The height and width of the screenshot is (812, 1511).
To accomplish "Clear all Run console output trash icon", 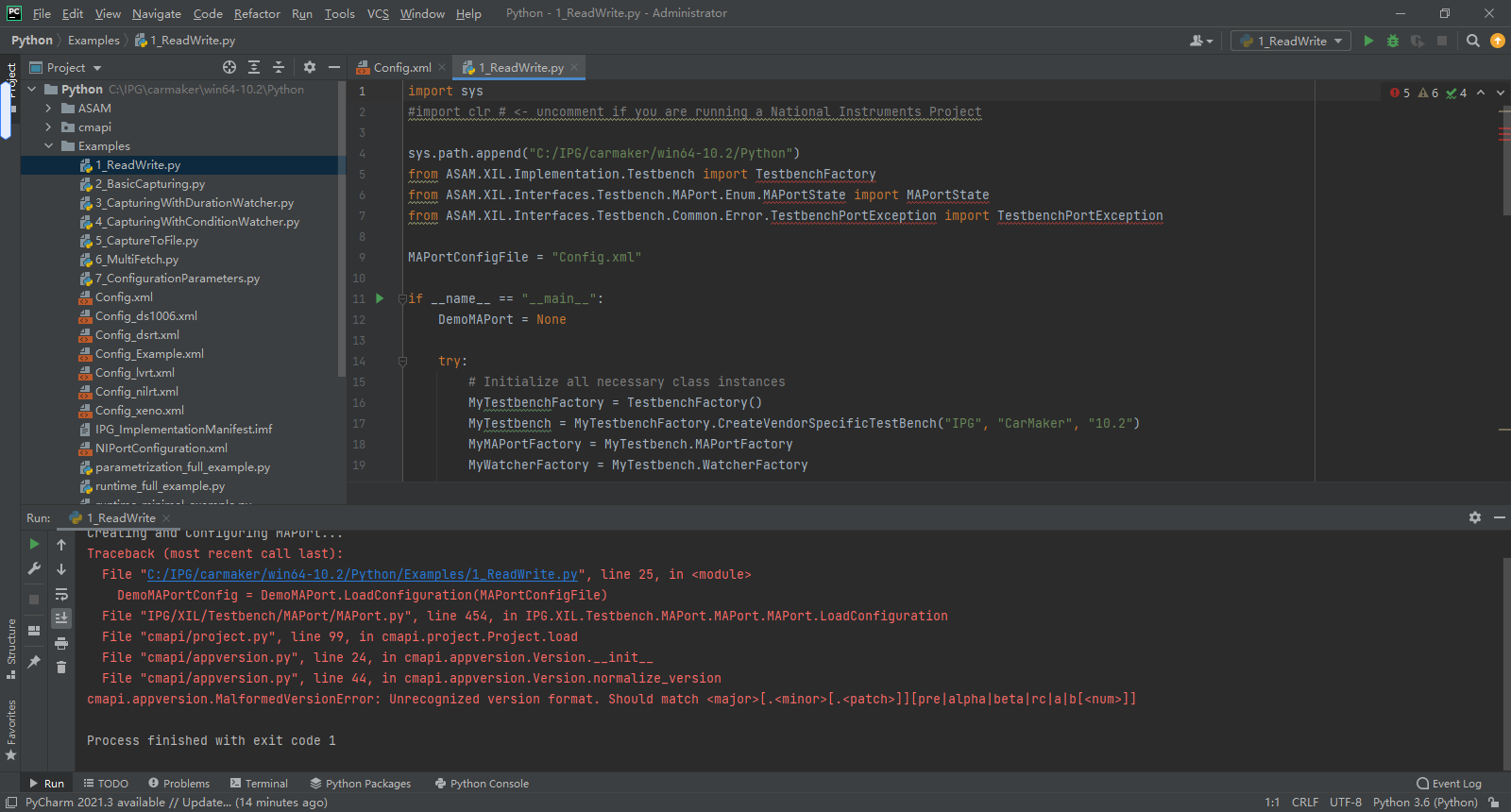I will click(61, 668).
